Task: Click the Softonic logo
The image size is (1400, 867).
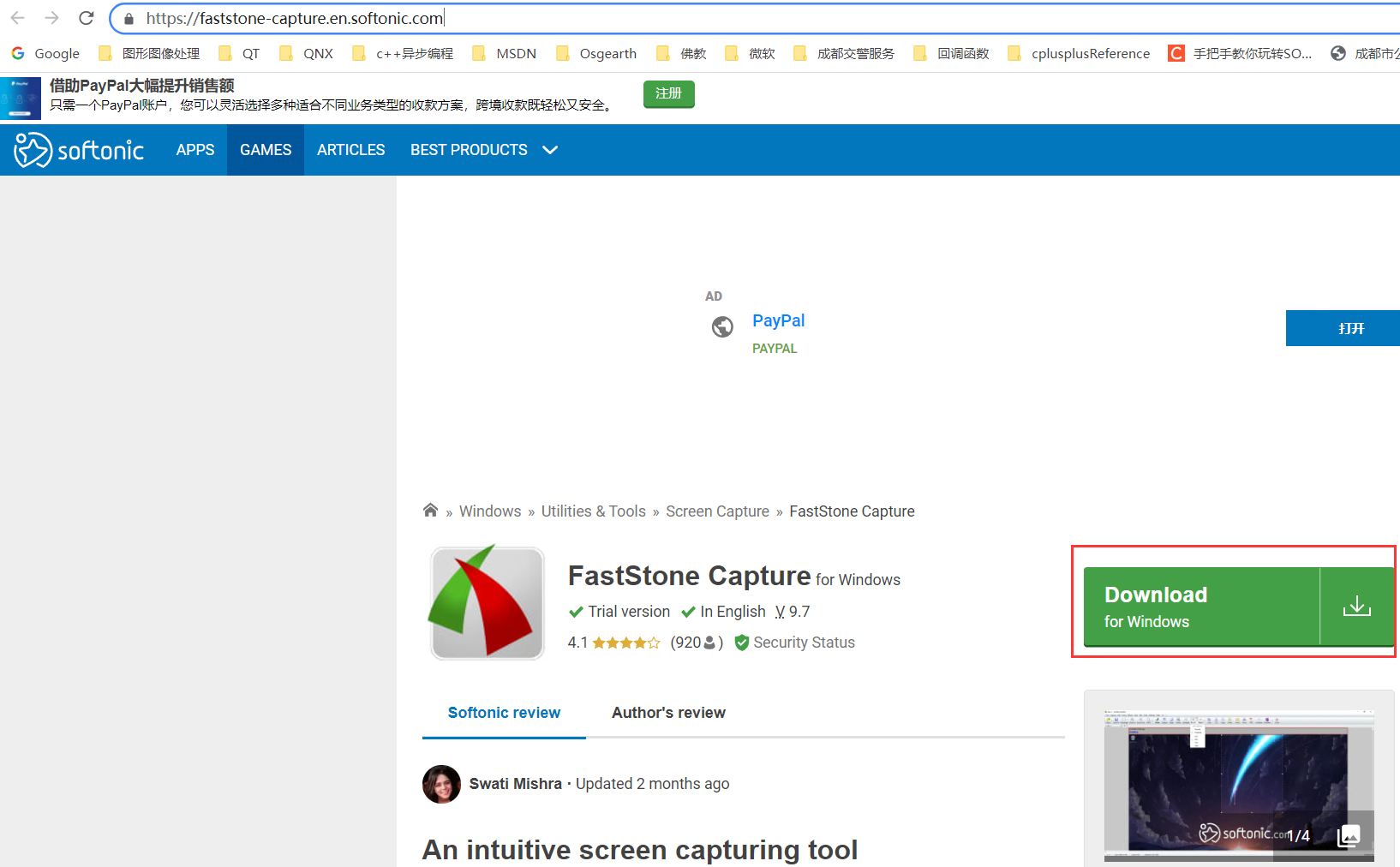Action: pos(78,149)
